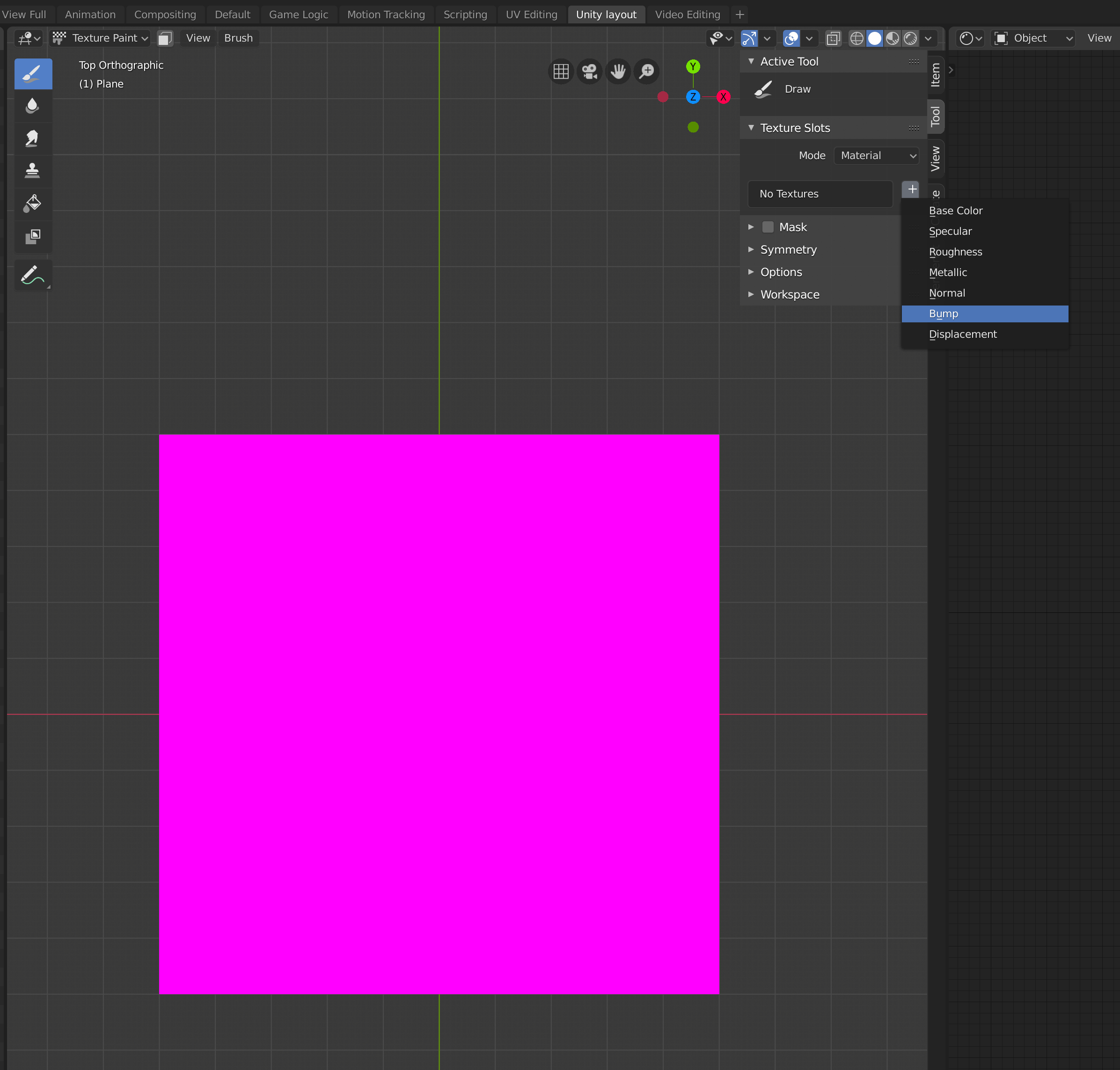
Task: Switch to the Video Editing layout tab
Action: click(687, 14)
